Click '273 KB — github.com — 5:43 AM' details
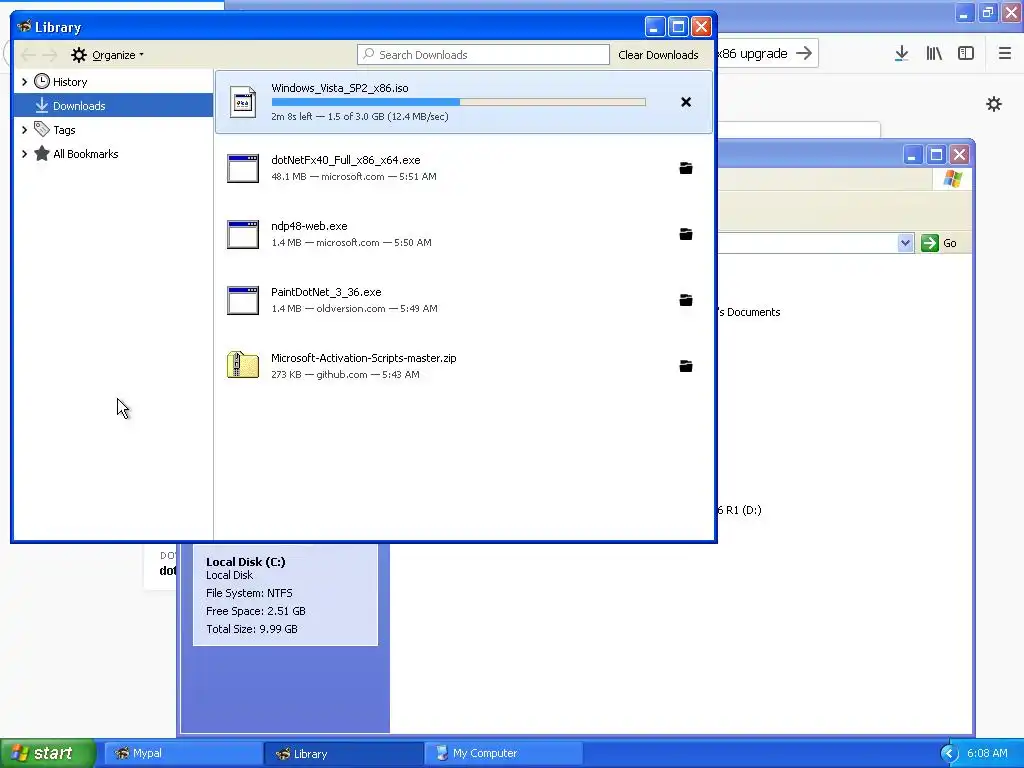This screenshot has width=1024, height=768. coord(345,374)
